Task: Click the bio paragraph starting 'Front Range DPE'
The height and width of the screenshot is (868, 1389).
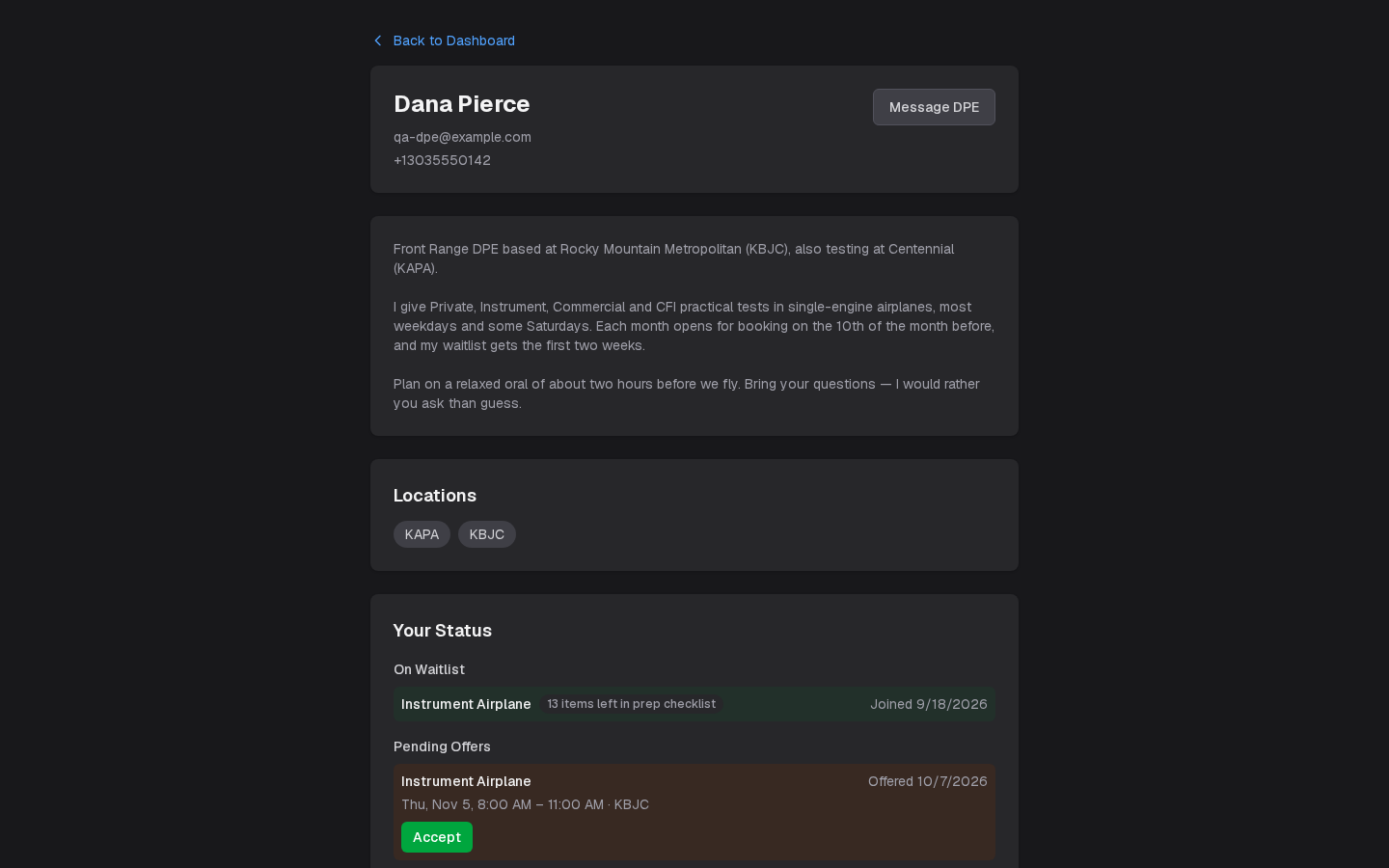Action: point(674,258)
